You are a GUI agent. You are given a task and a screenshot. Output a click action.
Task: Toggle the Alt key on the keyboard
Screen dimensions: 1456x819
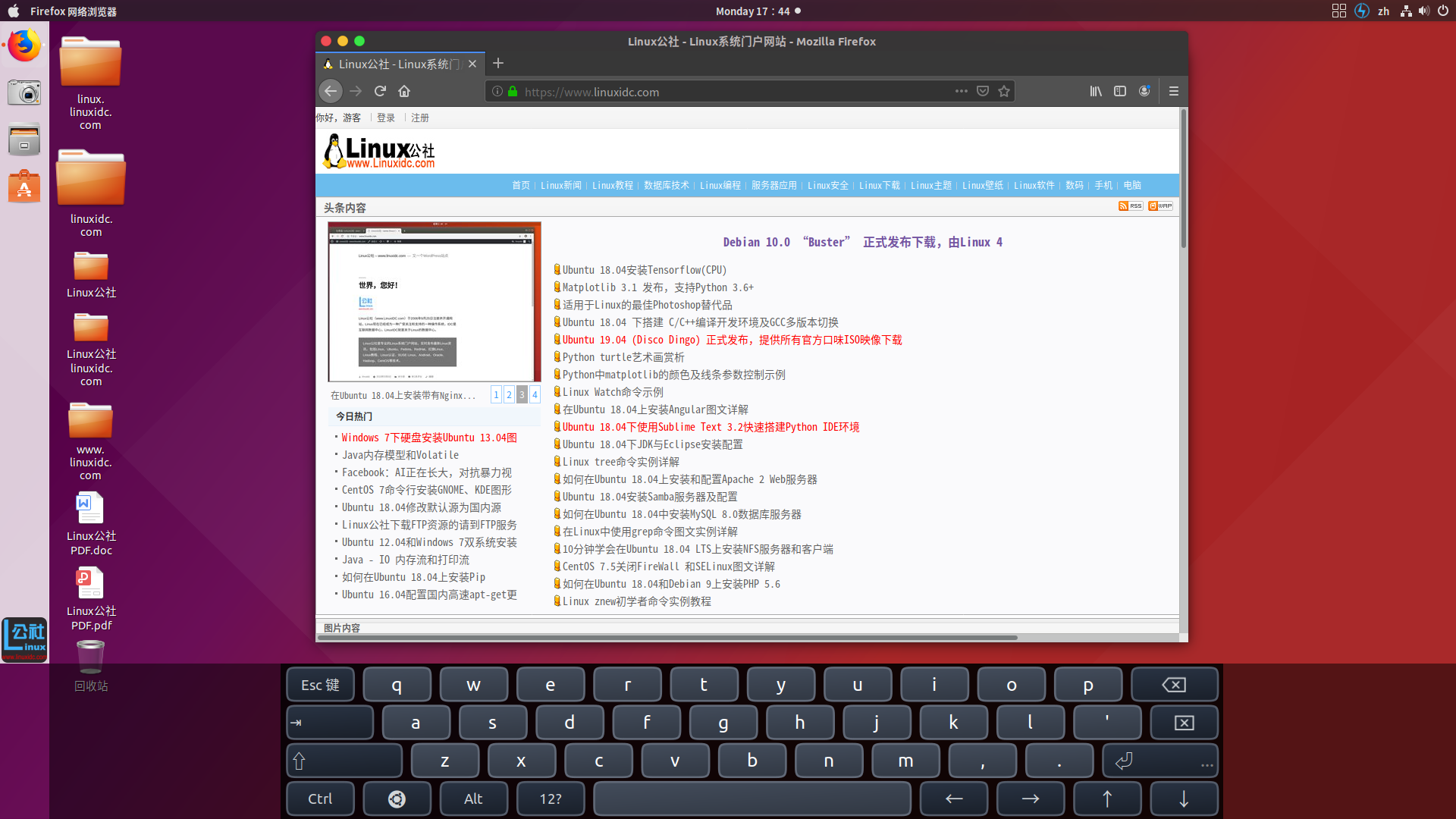pos(473,799)
